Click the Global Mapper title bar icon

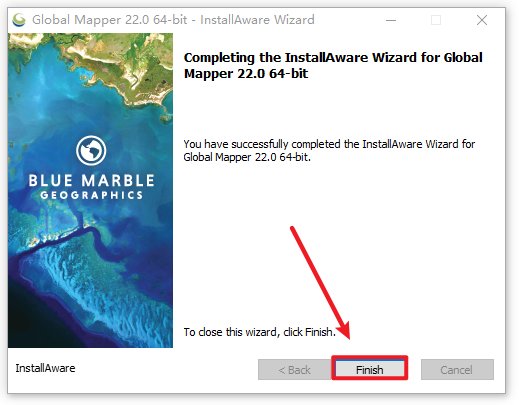point(19,20)
